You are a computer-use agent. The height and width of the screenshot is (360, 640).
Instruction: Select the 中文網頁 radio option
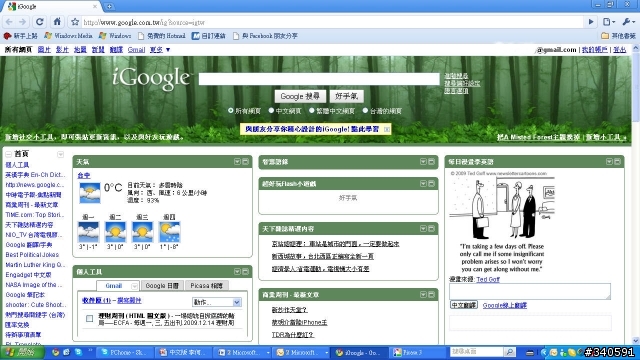[x=271, y=111]
